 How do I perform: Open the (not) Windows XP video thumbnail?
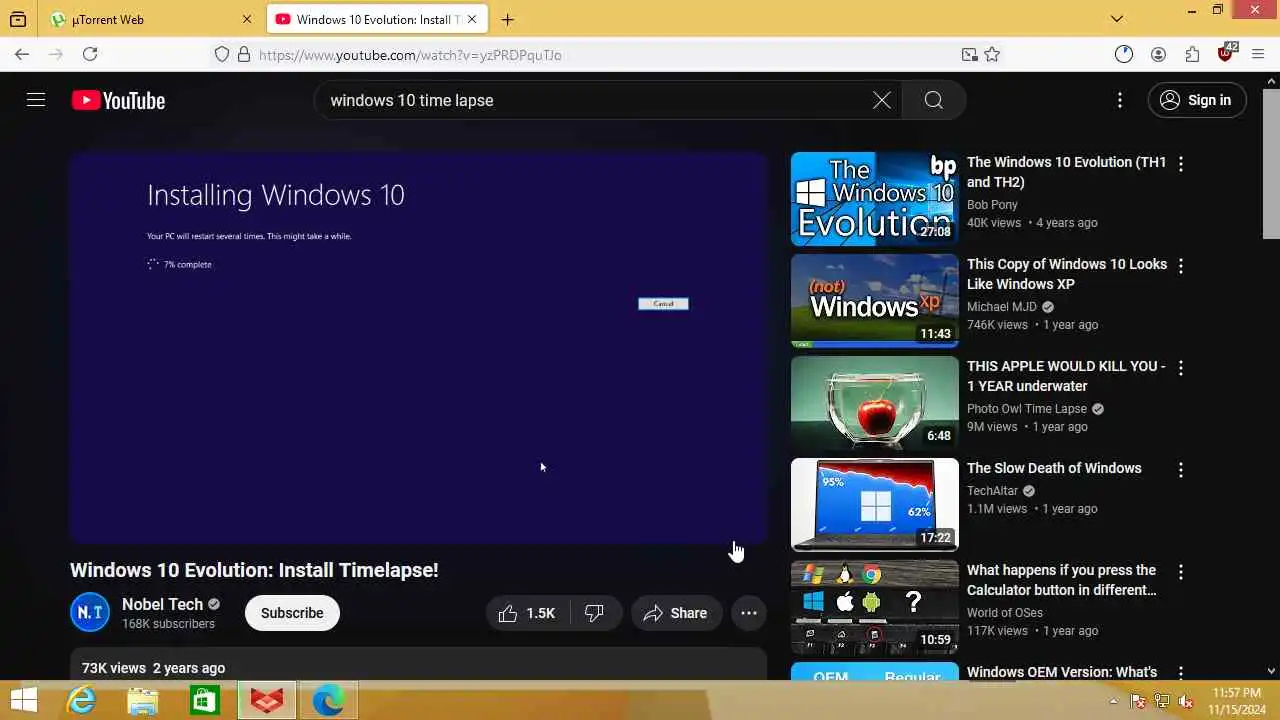point(875,301)
